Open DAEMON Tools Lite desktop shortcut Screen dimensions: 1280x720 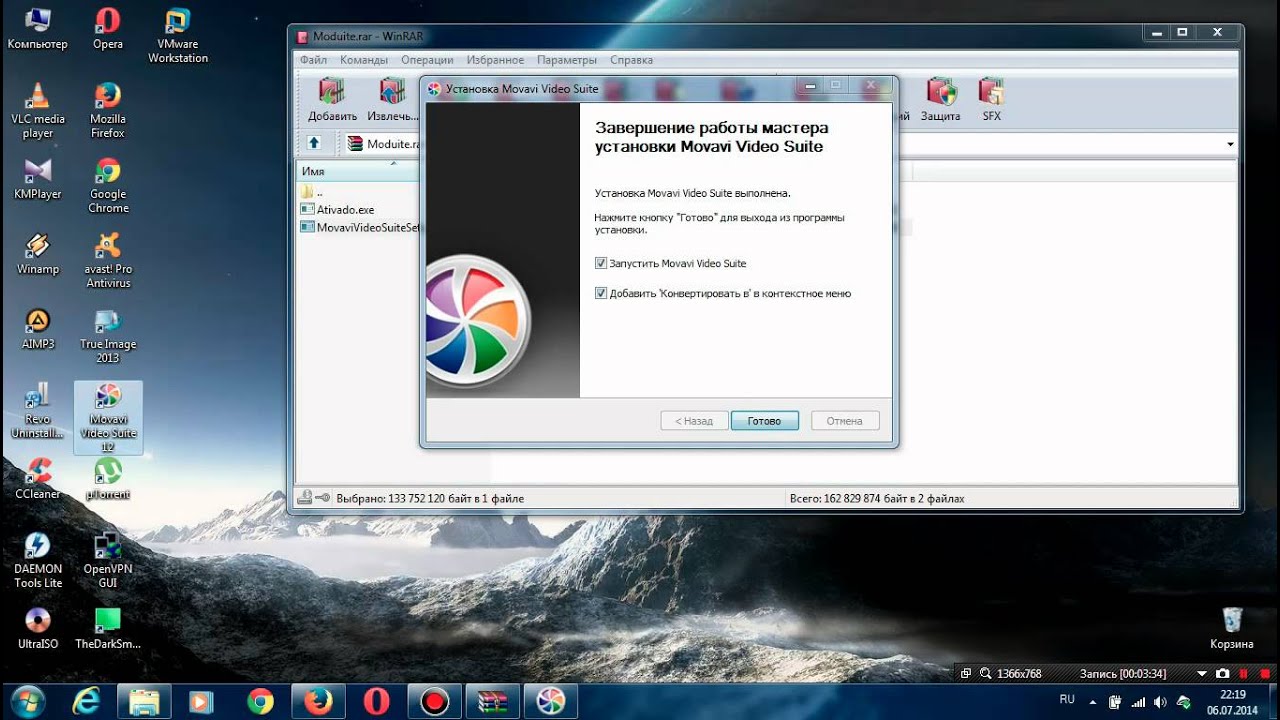pyautogui.click(x=38, y=561)
